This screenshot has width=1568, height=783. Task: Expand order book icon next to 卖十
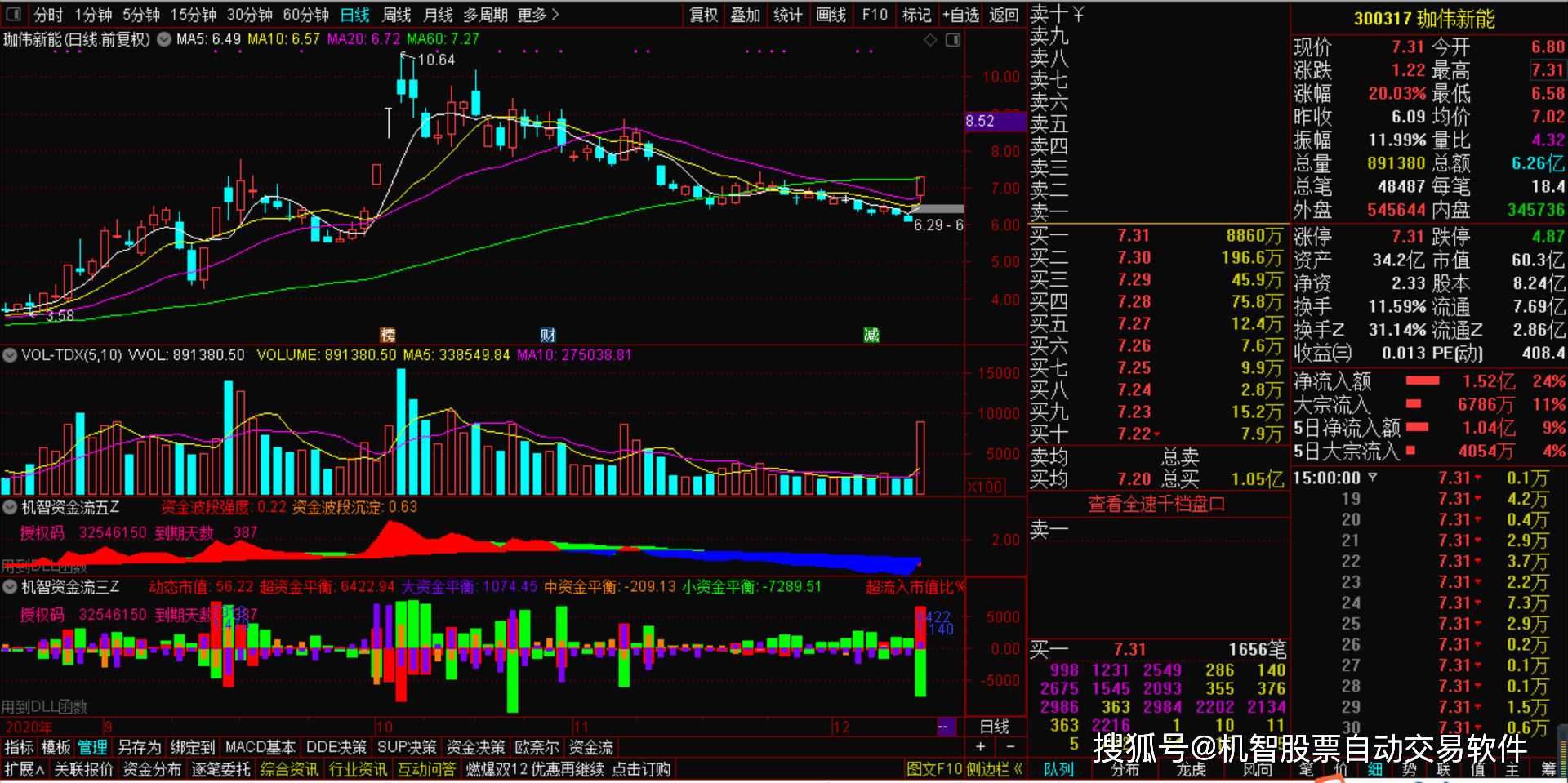[1078, 14]
